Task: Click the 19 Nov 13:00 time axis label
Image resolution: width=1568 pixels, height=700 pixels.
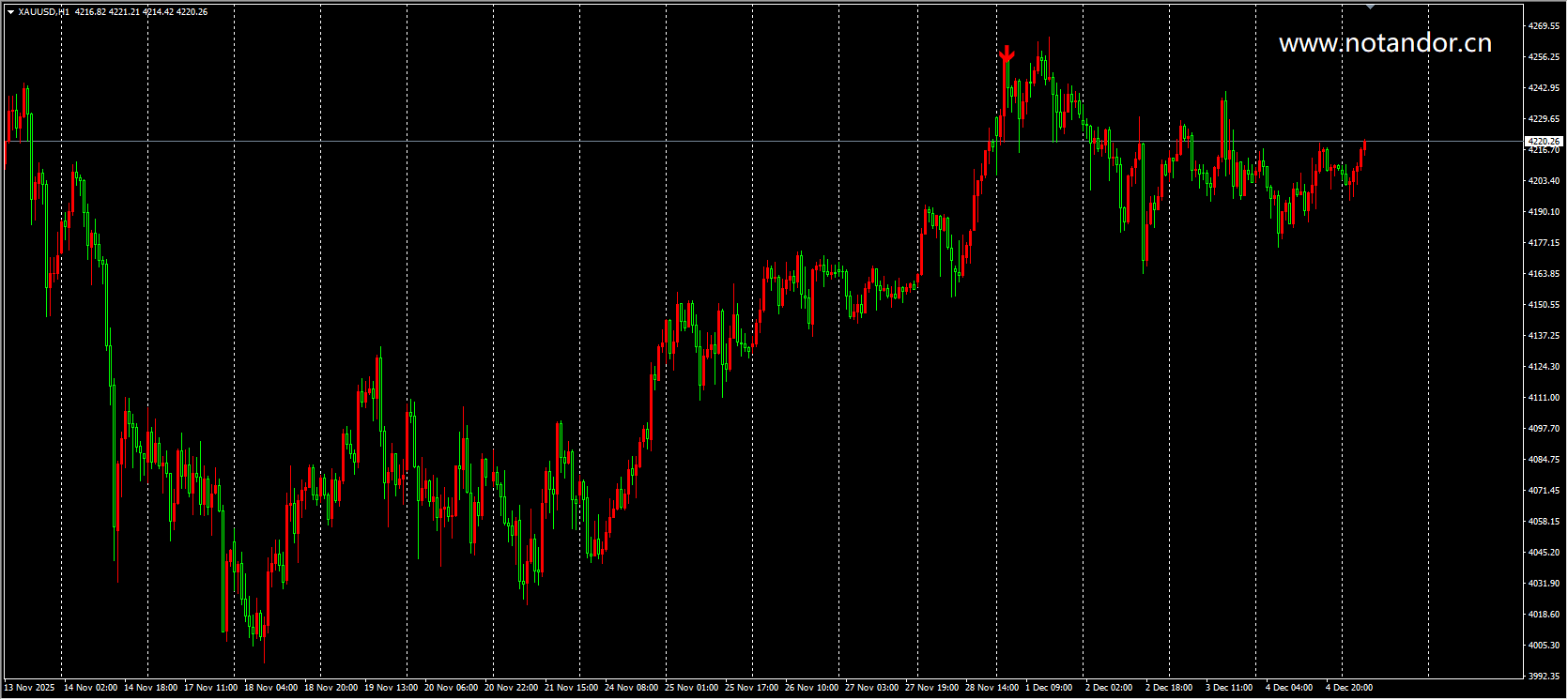Action: point(391,688)
